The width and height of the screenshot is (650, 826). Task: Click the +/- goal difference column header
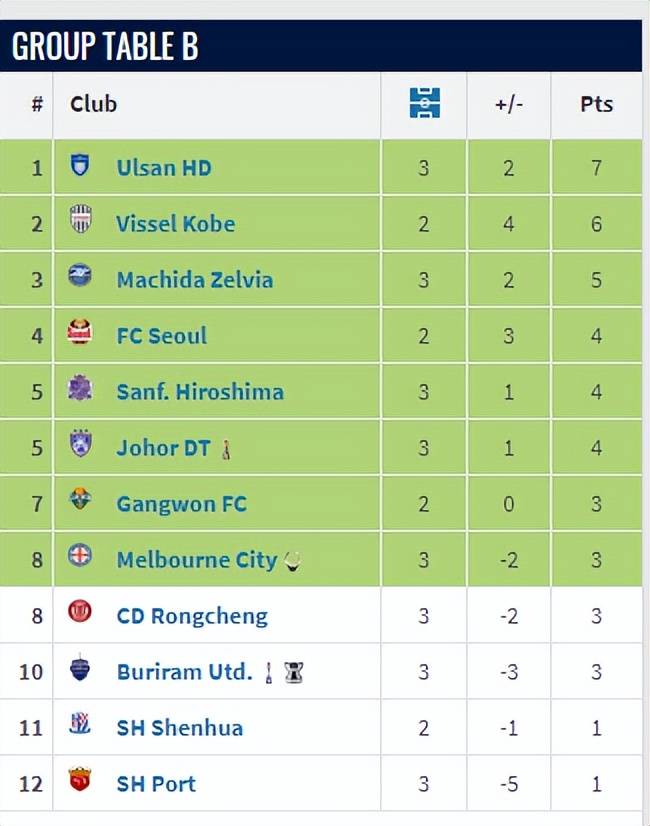click(x=508, y=104)
